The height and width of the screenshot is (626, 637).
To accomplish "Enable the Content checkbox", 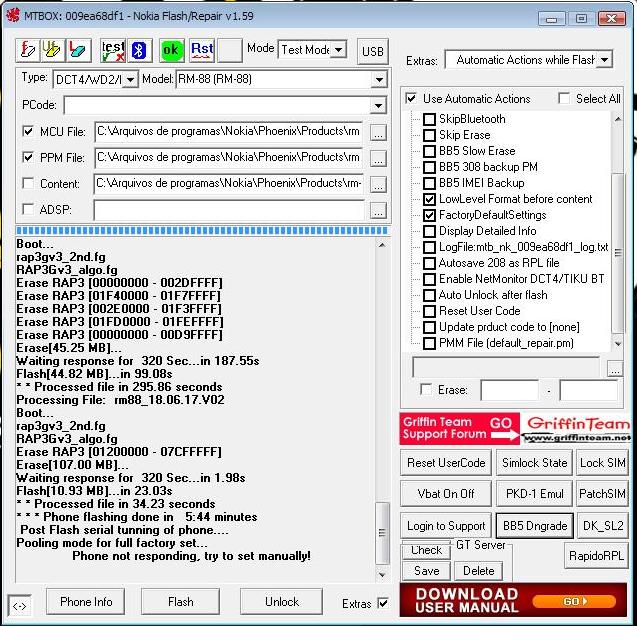I will click(28, 183).
